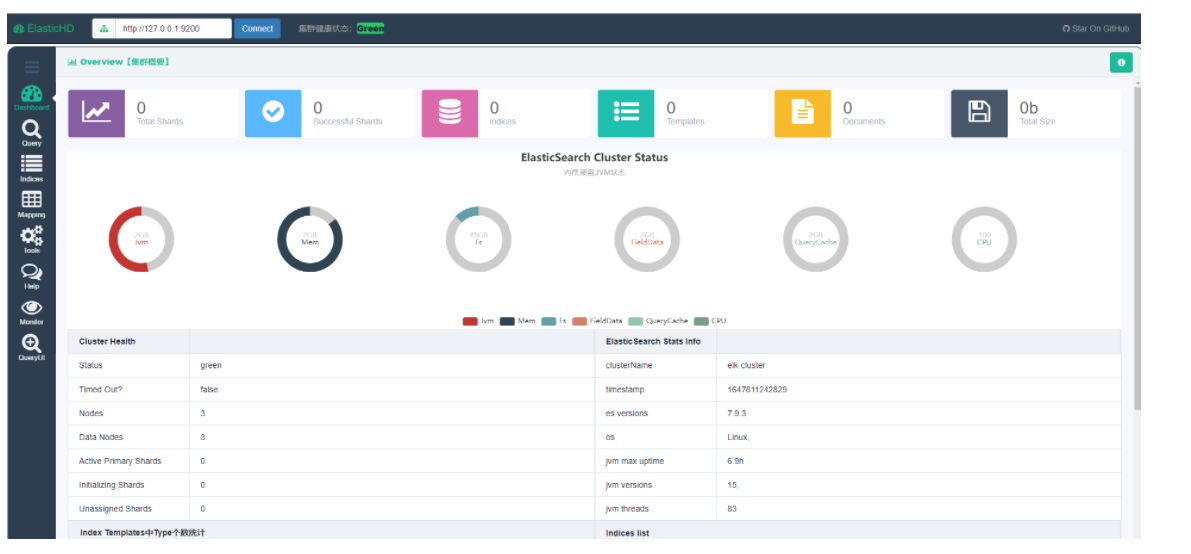1191x554 pixels.
Task: Open the Star On GitHub link
Action: click(x=1096, y=29)
